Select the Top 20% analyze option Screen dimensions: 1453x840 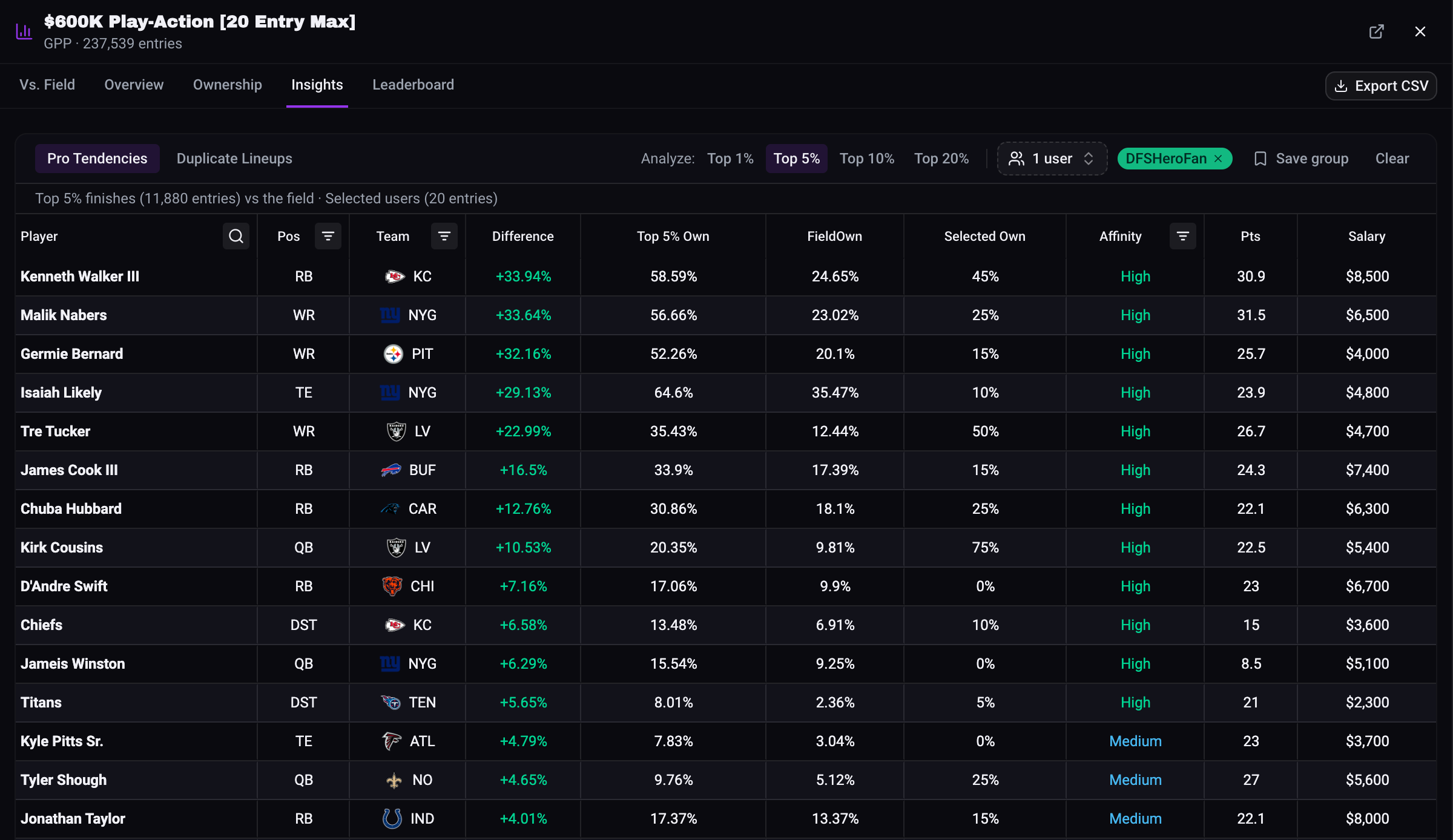click(x=941, y=159)
